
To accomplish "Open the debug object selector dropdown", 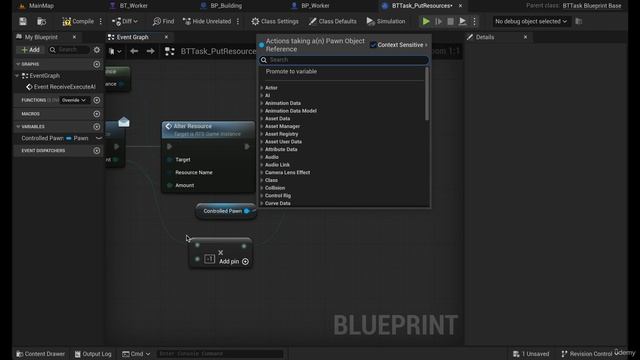I will coord(531,21).
